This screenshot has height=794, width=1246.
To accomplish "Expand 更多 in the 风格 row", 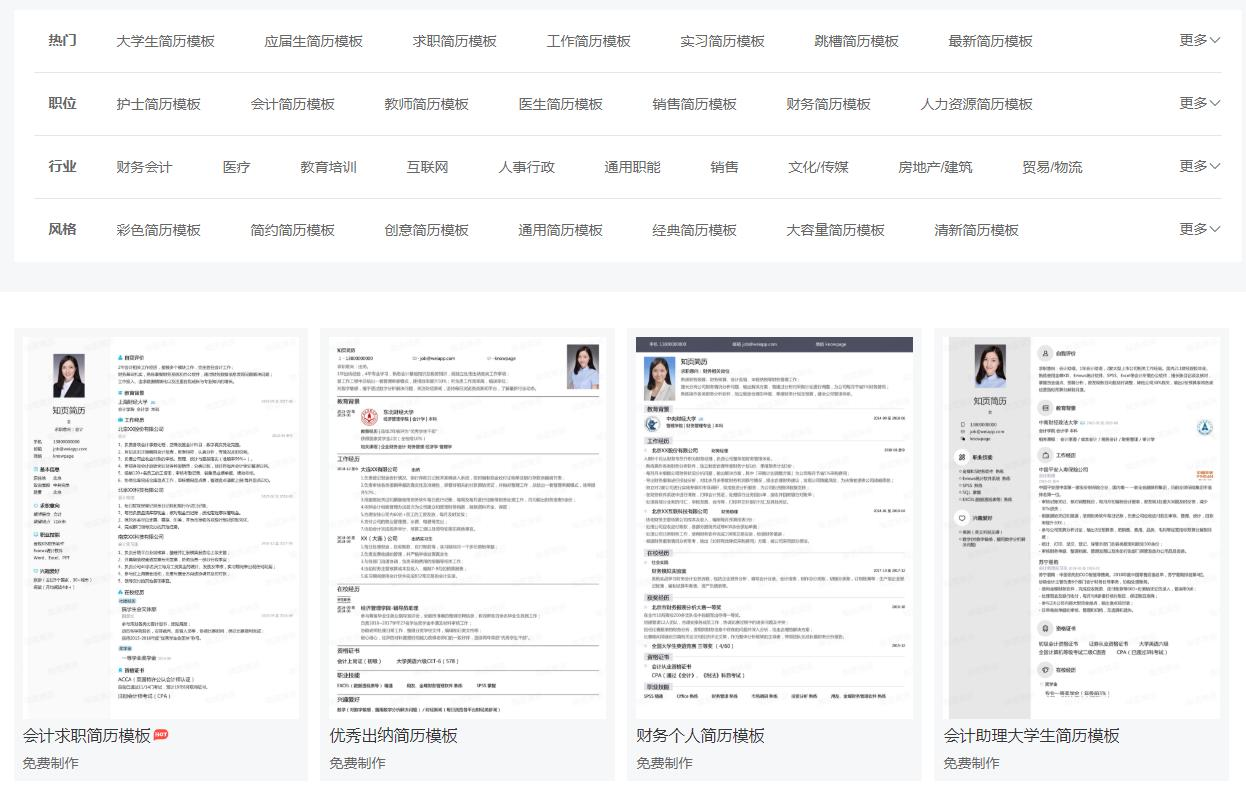I will (x=1199, y=229).
